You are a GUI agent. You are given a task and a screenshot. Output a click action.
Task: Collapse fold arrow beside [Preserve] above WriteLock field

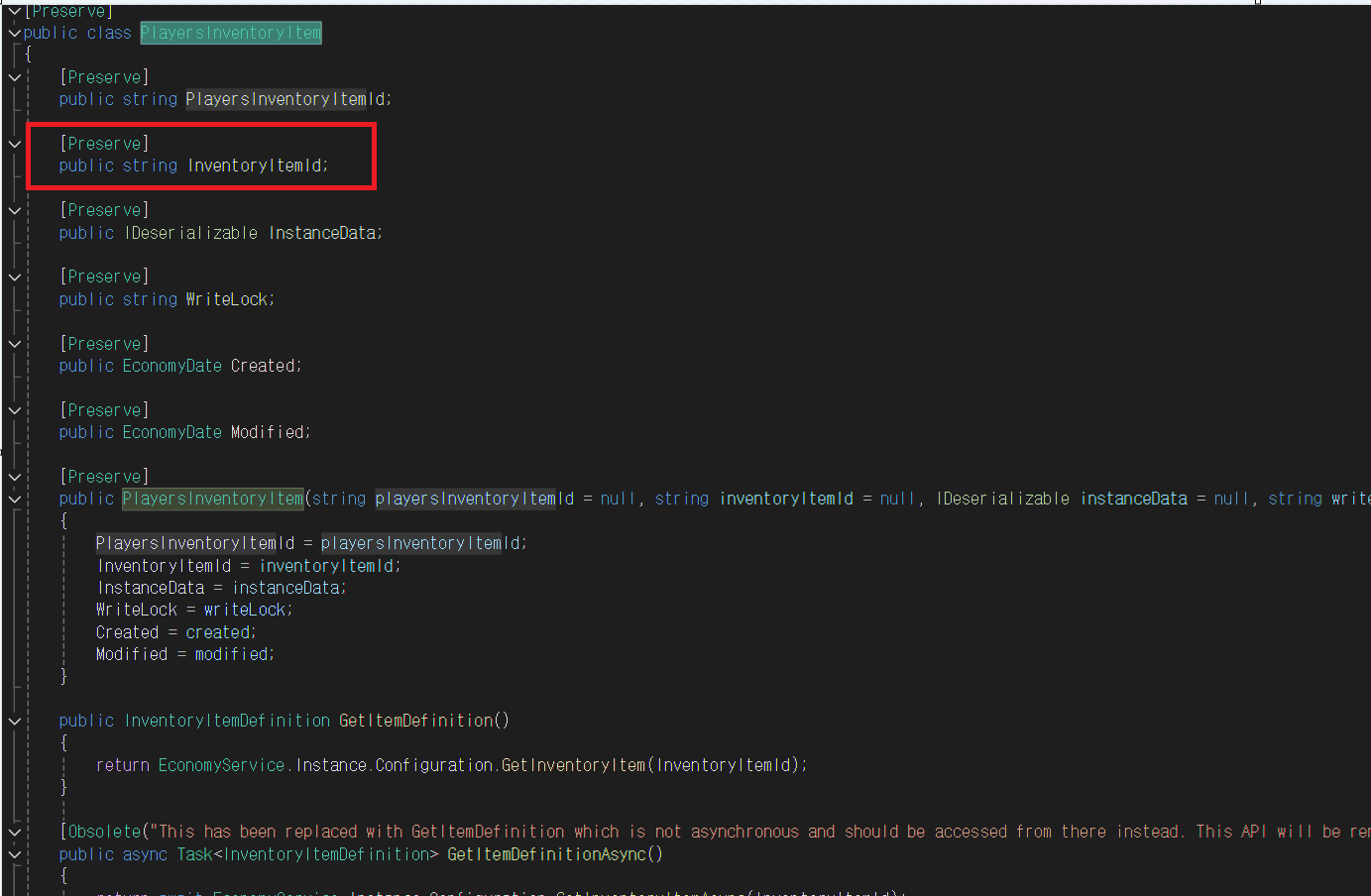click(x=15, y=277)
